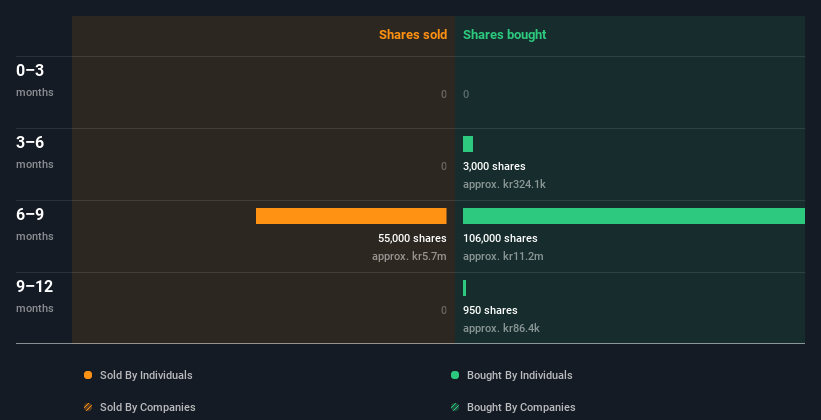Click the 3–6 months row label
Viewport: 821px width, 420px height.
(x=35, y=152)
